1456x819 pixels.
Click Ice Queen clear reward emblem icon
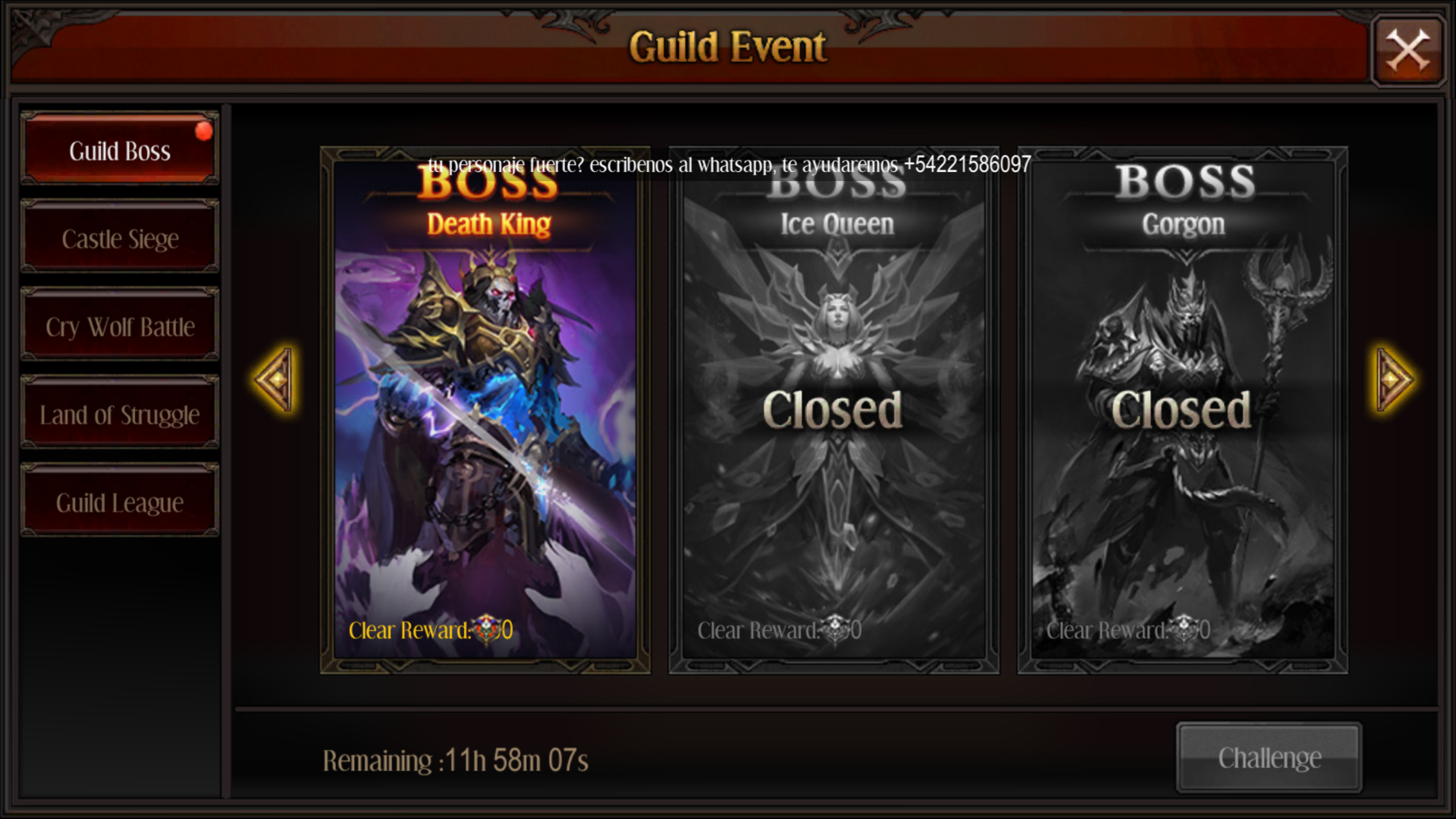coord(835,629)
